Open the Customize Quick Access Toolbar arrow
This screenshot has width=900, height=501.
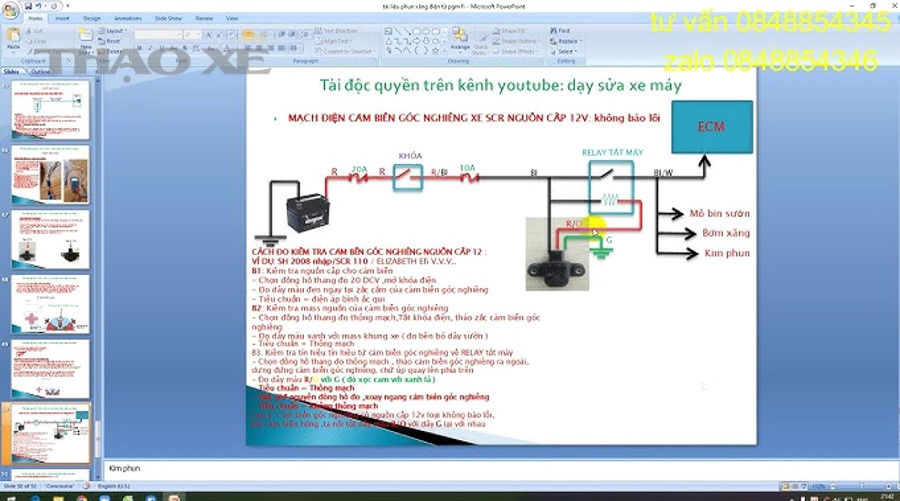coord(68,6)
